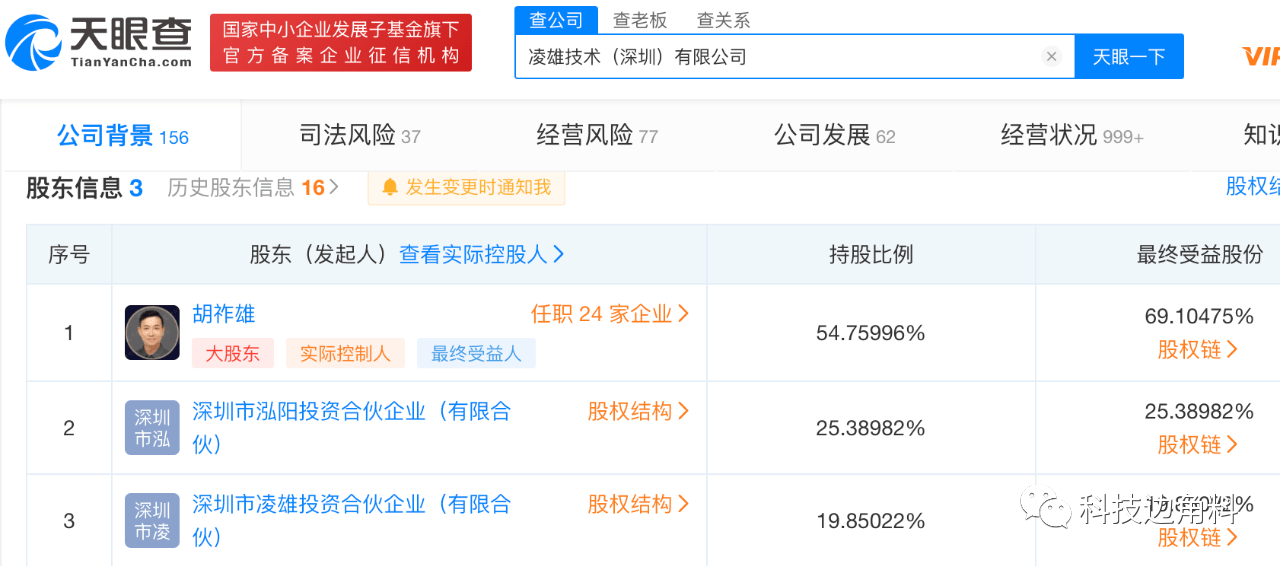
Task: Click the 最终受益人 tag
Action: coord(476,353)
